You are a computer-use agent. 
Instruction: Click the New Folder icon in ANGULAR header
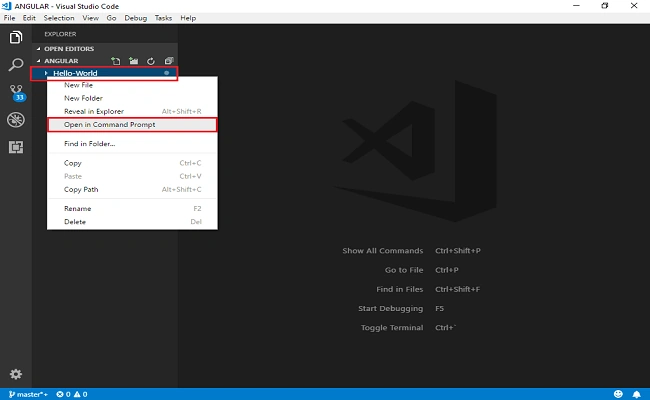tap(133, 61)
